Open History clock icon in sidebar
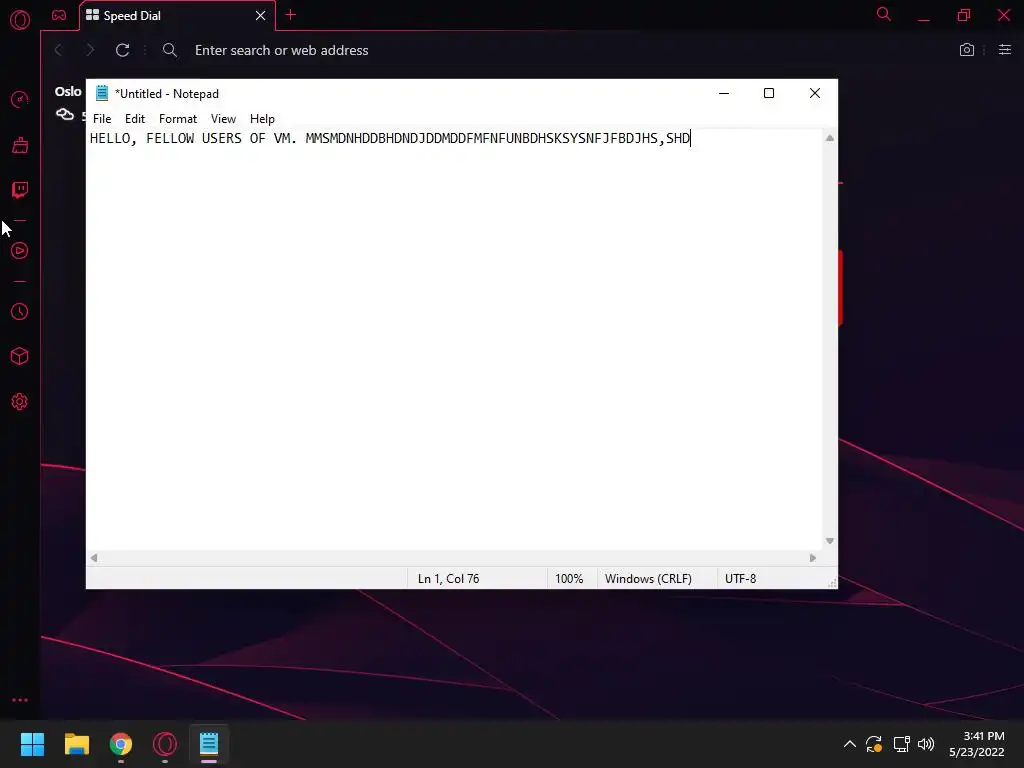 [20, 312]
